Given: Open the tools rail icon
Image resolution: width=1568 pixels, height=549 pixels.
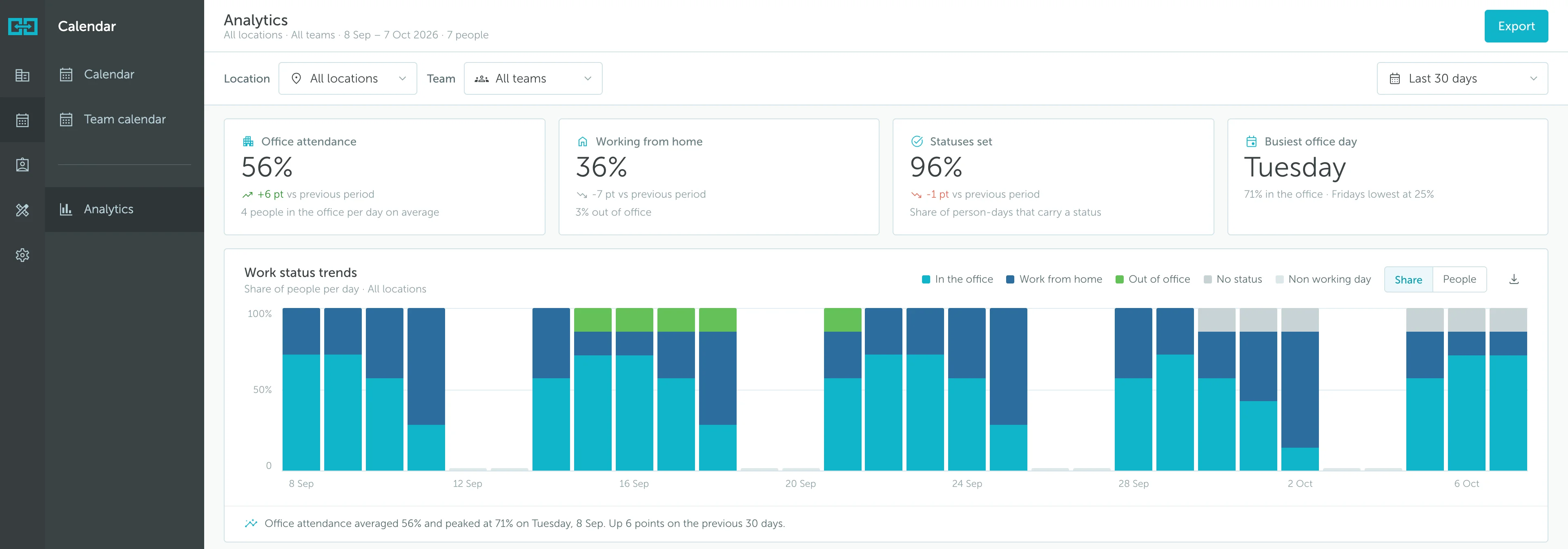Looking at the screenshot, I should [x=22, y=210].
